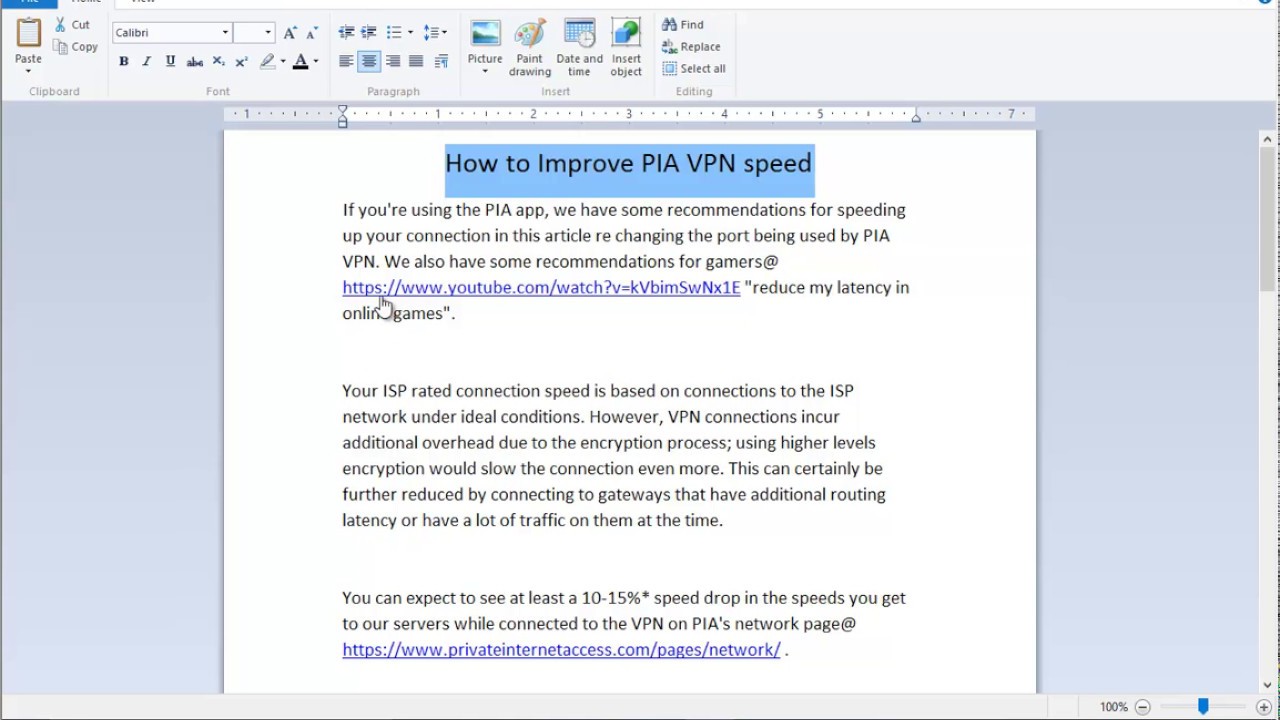This screenshot has height=720, width=1280.
Task: Click the zoom in plus button
Action: [1263, 707]
